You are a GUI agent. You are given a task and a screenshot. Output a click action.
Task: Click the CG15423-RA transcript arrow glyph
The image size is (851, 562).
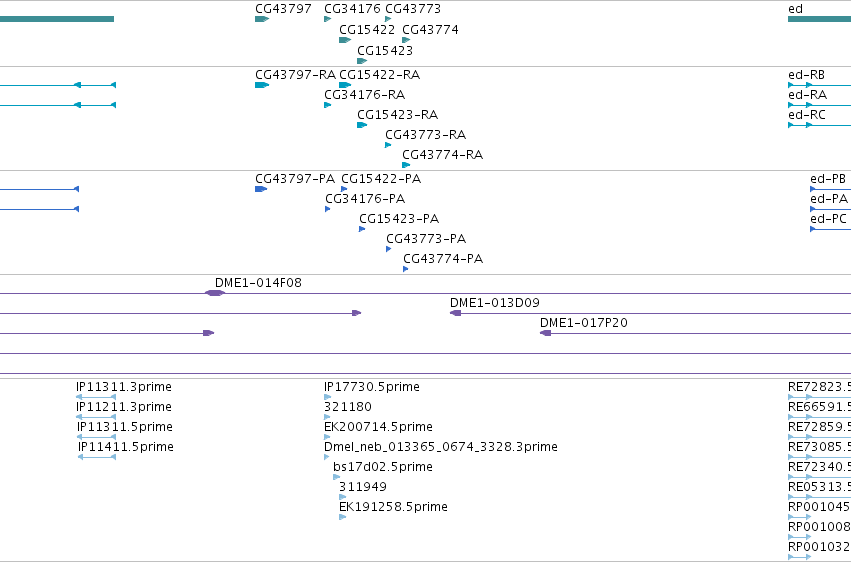362,125
